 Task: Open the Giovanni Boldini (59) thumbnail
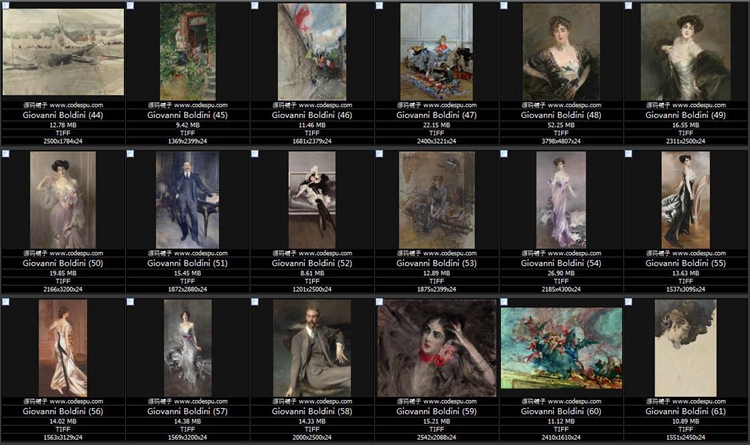point(437,348)
